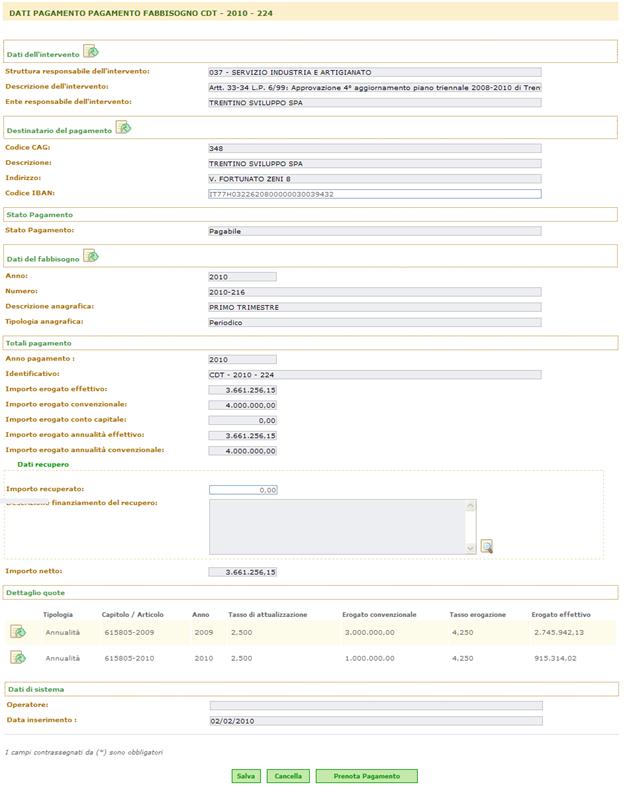The image size is (625, 789).
Task: Edit the Codice IBAN field
Action: 375,194
